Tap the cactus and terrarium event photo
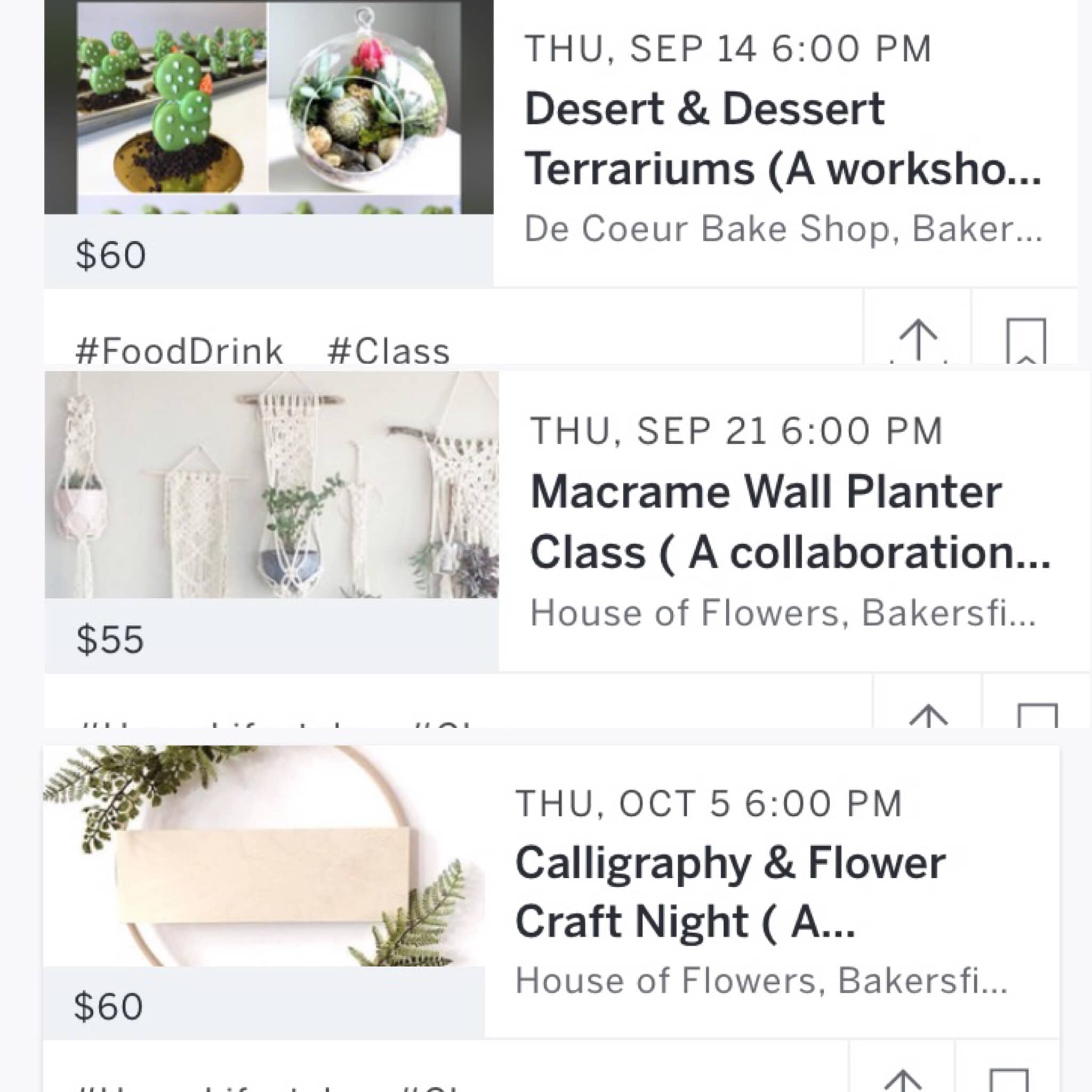This screenshot has width=1092, height=1092. [x=269, y=106]
